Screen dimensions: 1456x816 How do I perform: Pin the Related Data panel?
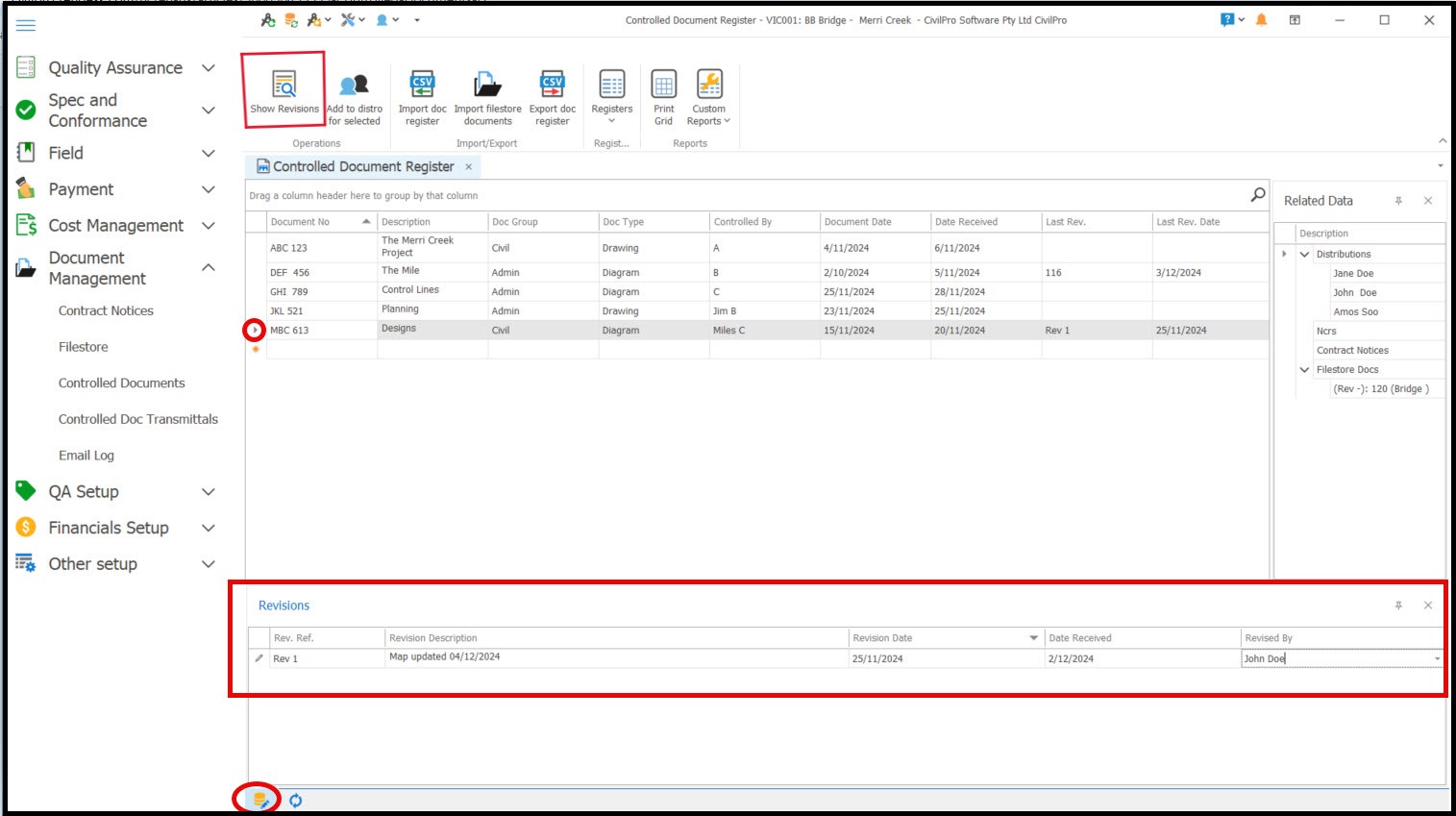click(x=1398, y=201)
